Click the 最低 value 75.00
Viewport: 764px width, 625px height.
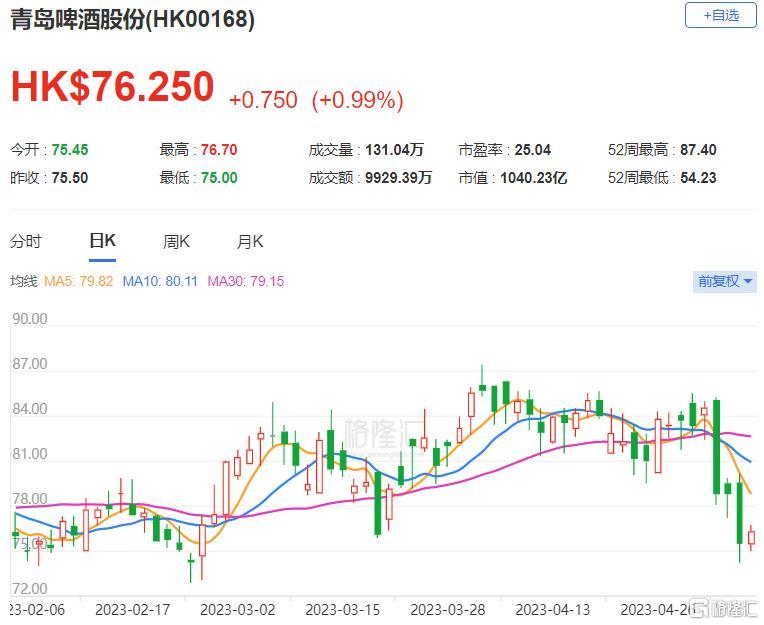(x=219, y=178)
